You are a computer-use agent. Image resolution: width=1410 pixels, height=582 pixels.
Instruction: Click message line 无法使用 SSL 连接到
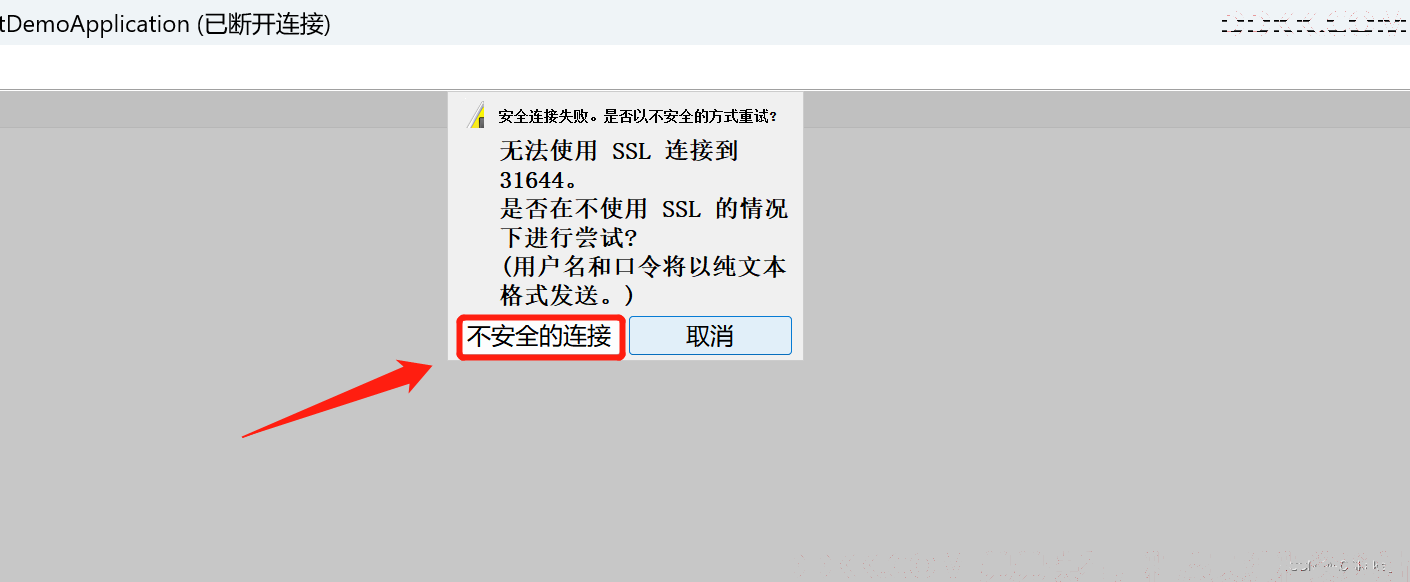pos(619,151)
